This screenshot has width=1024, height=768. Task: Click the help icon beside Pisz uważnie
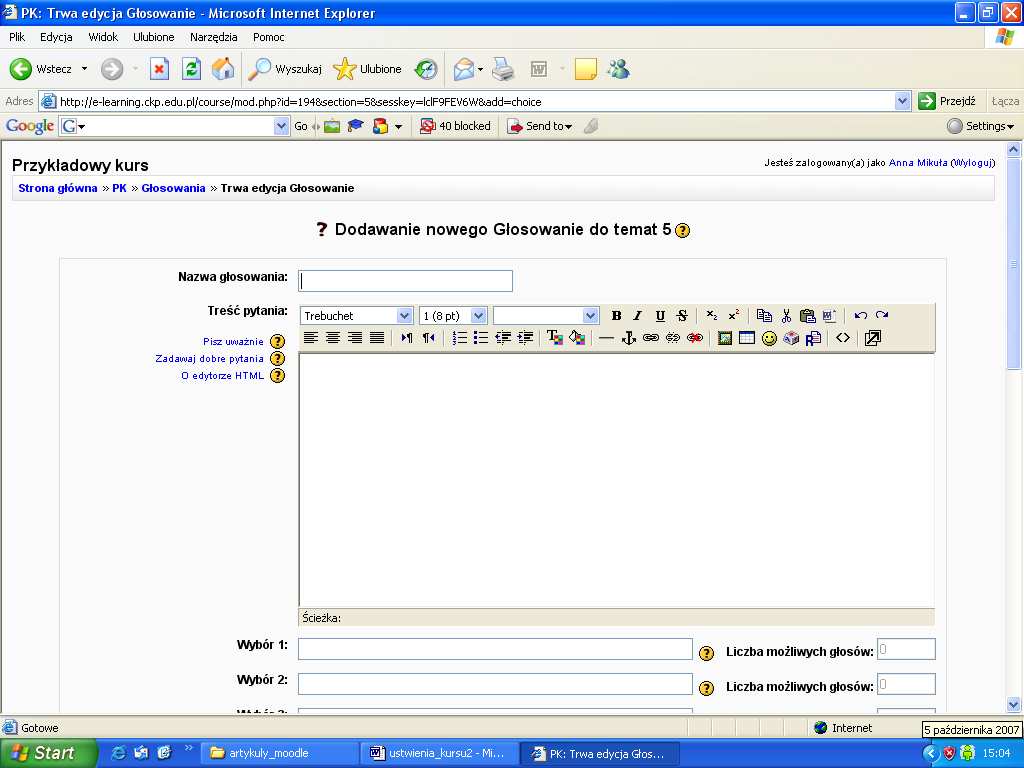[x=278, y=342]
